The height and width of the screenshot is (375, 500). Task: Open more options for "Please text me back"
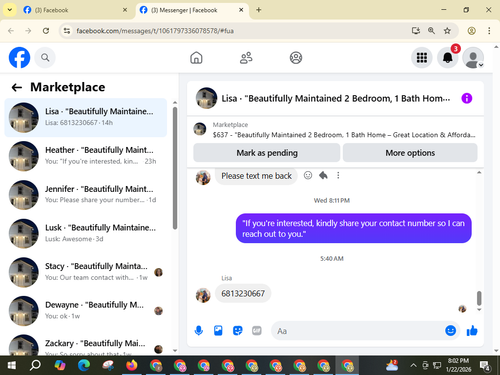tap(338, 175)
